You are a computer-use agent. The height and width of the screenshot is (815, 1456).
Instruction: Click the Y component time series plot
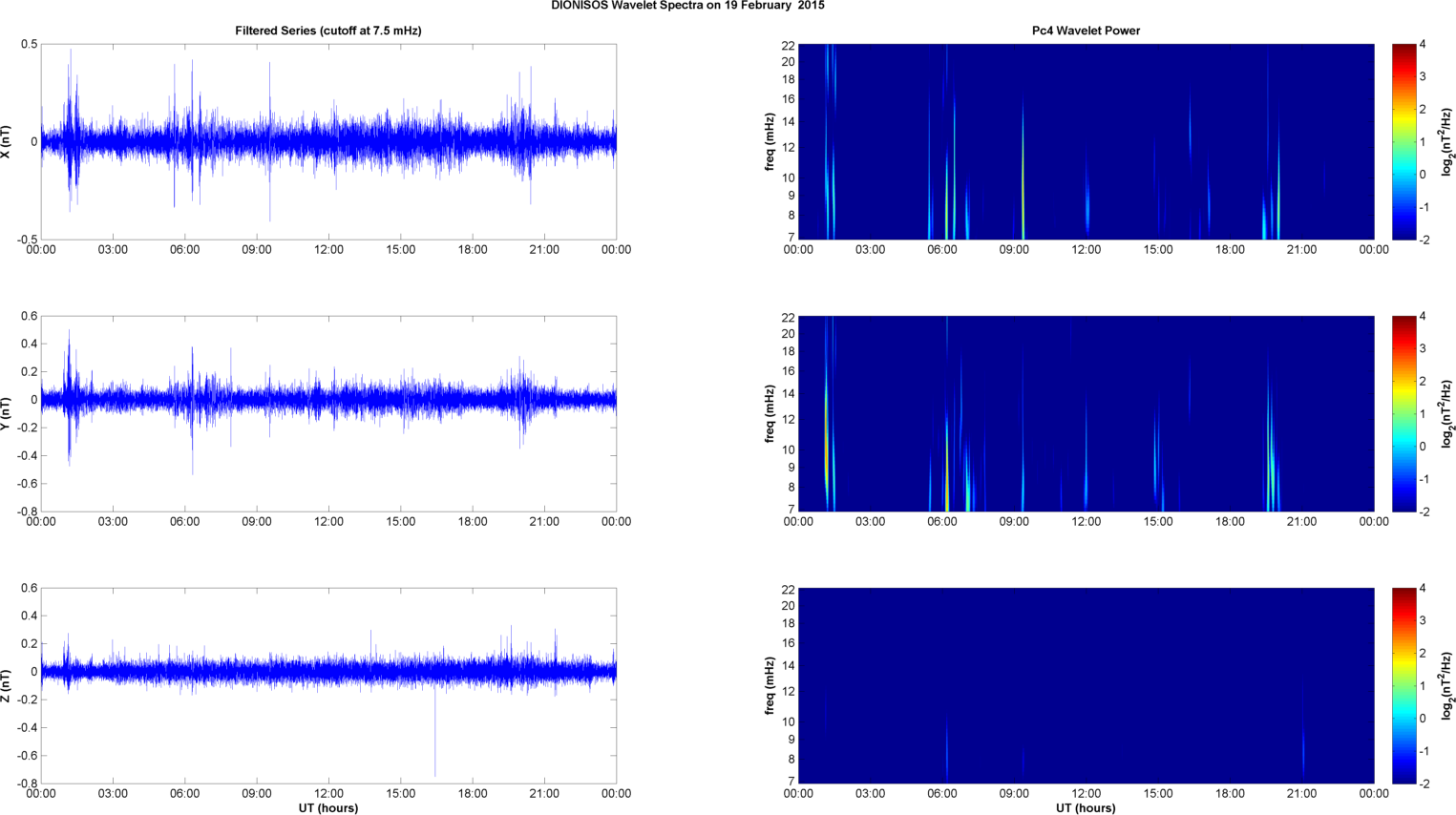[328, 414]
